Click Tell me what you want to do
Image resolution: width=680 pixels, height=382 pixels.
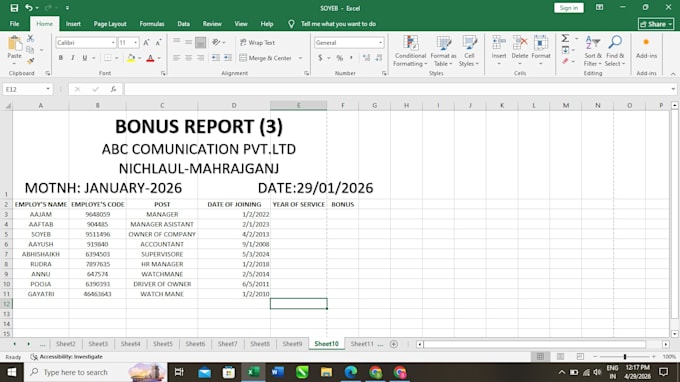point(338,24)
